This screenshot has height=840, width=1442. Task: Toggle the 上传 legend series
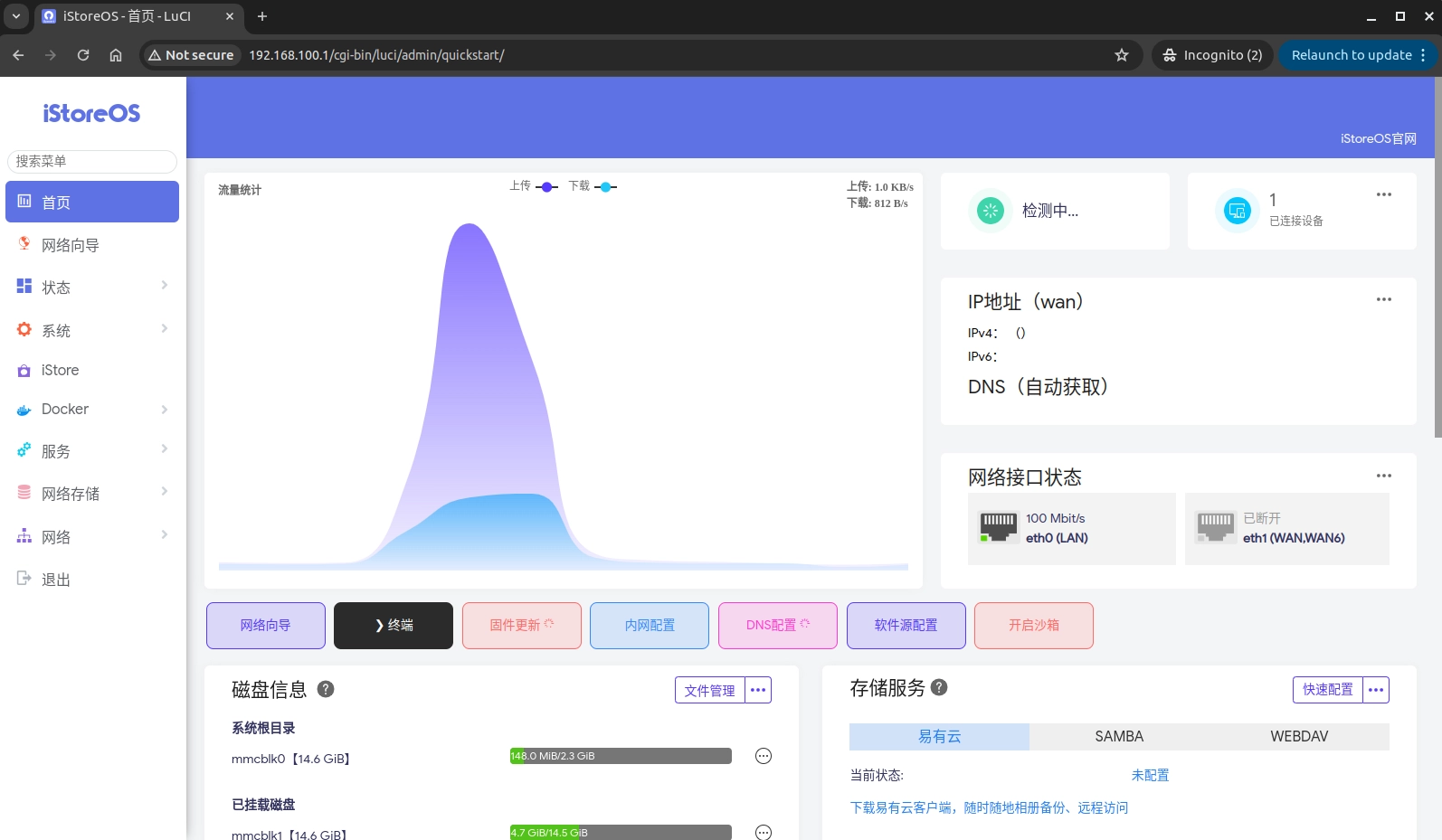[534, 186]
